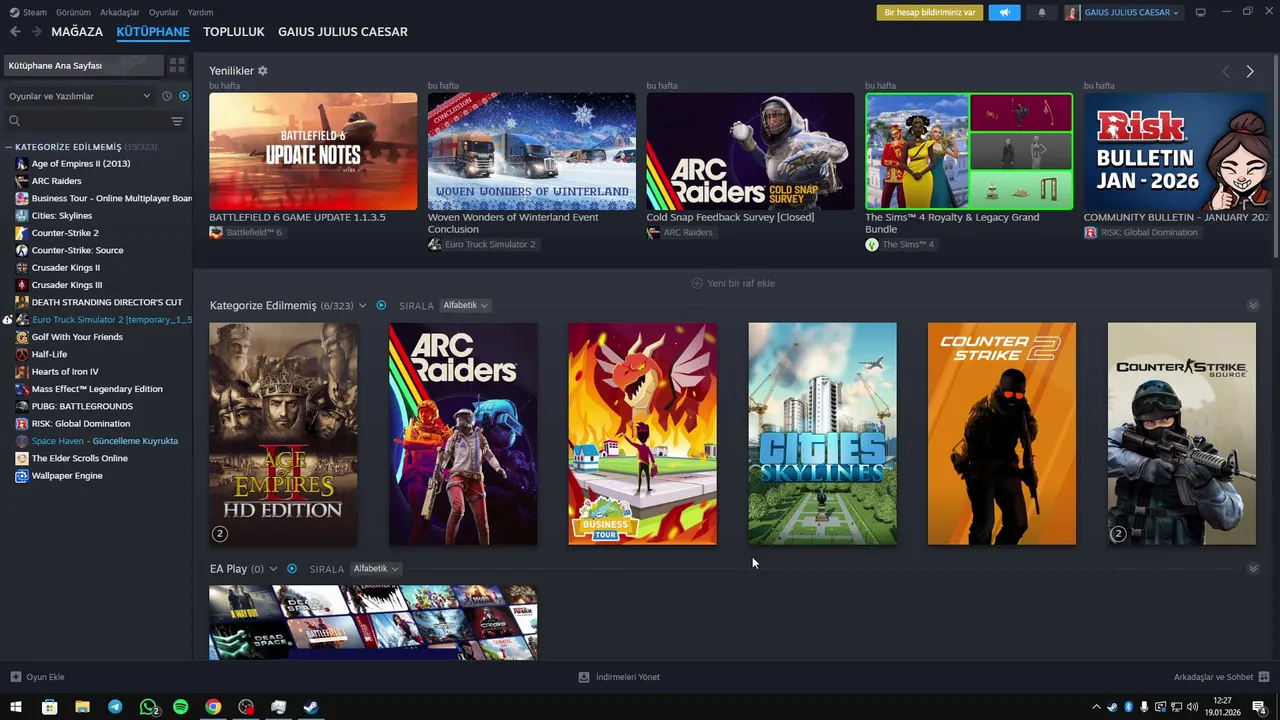Sort library by recent activity clock icon
Viewport: 1280px width, 720px height.
[x=167, y=96]
